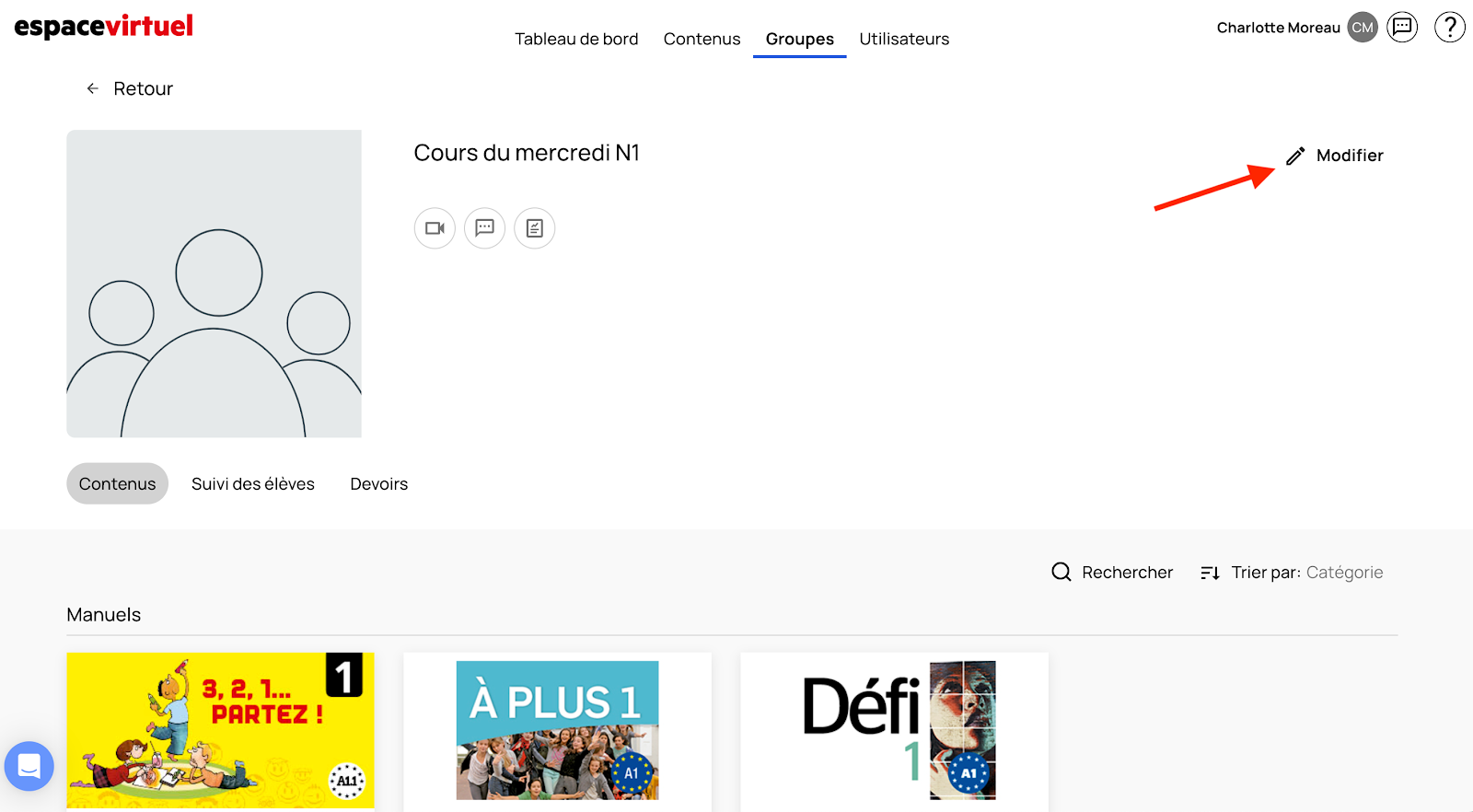The height and width of the screenshot is (812, 1473).
Task: Click the CM user avatar
Action: click(x=1363, y=28)
